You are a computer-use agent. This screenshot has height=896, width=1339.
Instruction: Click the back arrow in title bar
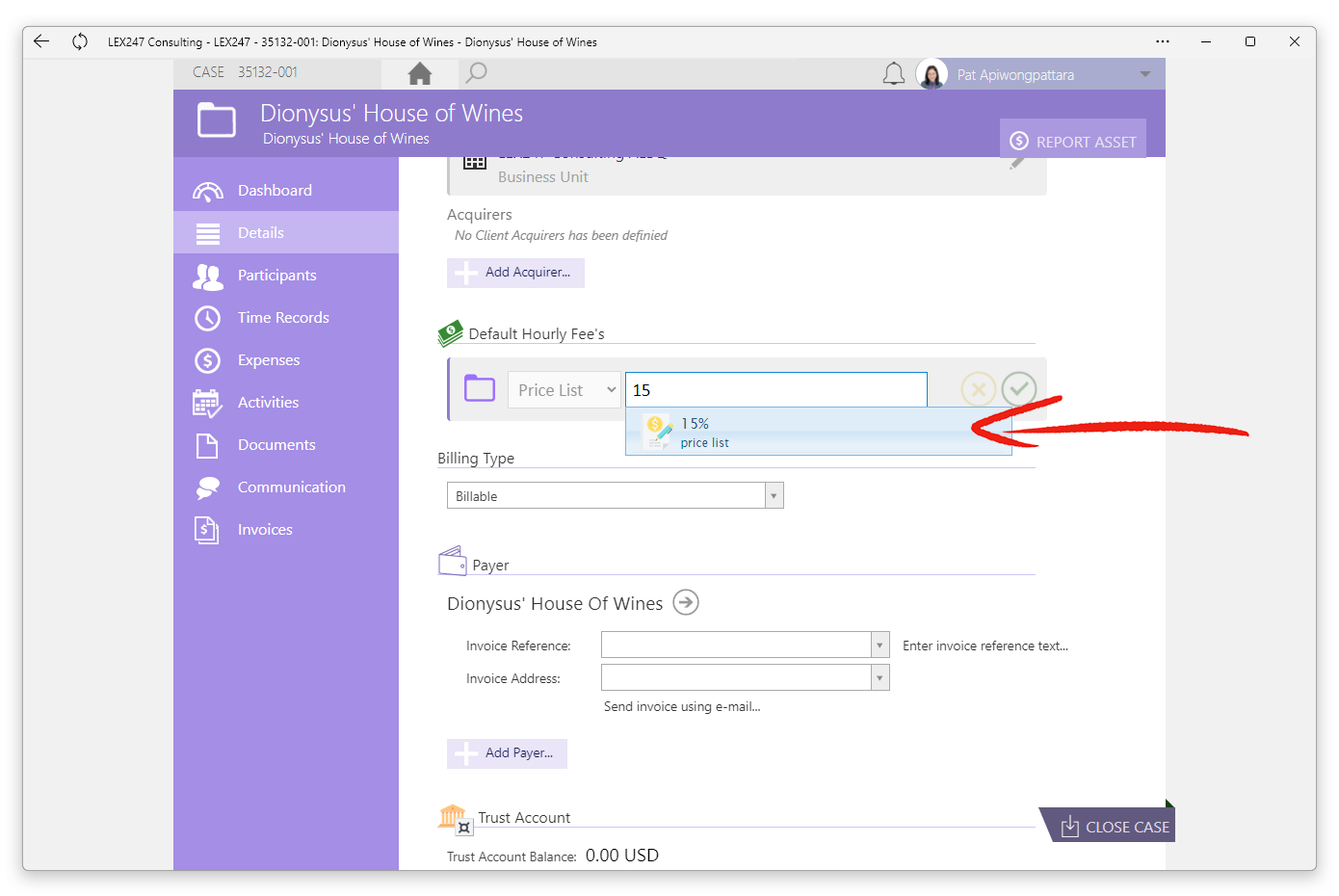(40, 41)
